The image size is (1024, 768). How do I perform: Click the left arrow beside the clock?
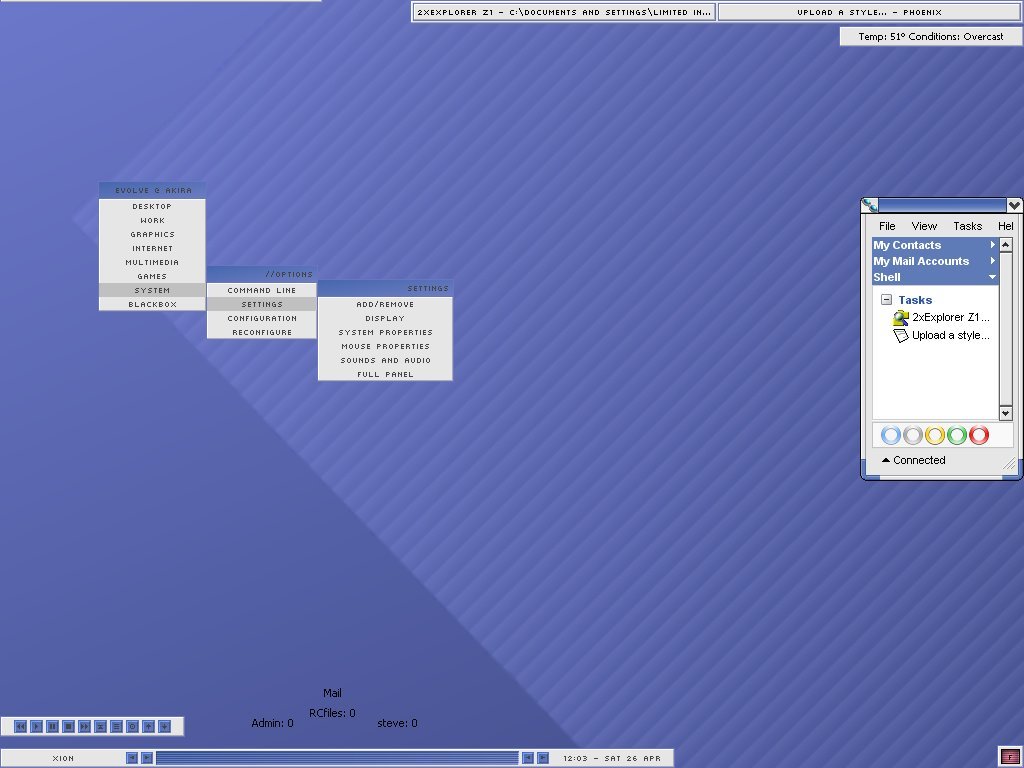(528, 758)
